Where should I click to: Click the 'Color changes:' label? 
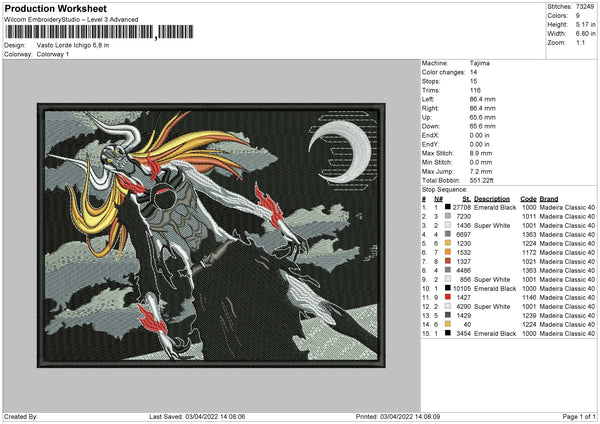pyautogui.click(x=443, y=72)
